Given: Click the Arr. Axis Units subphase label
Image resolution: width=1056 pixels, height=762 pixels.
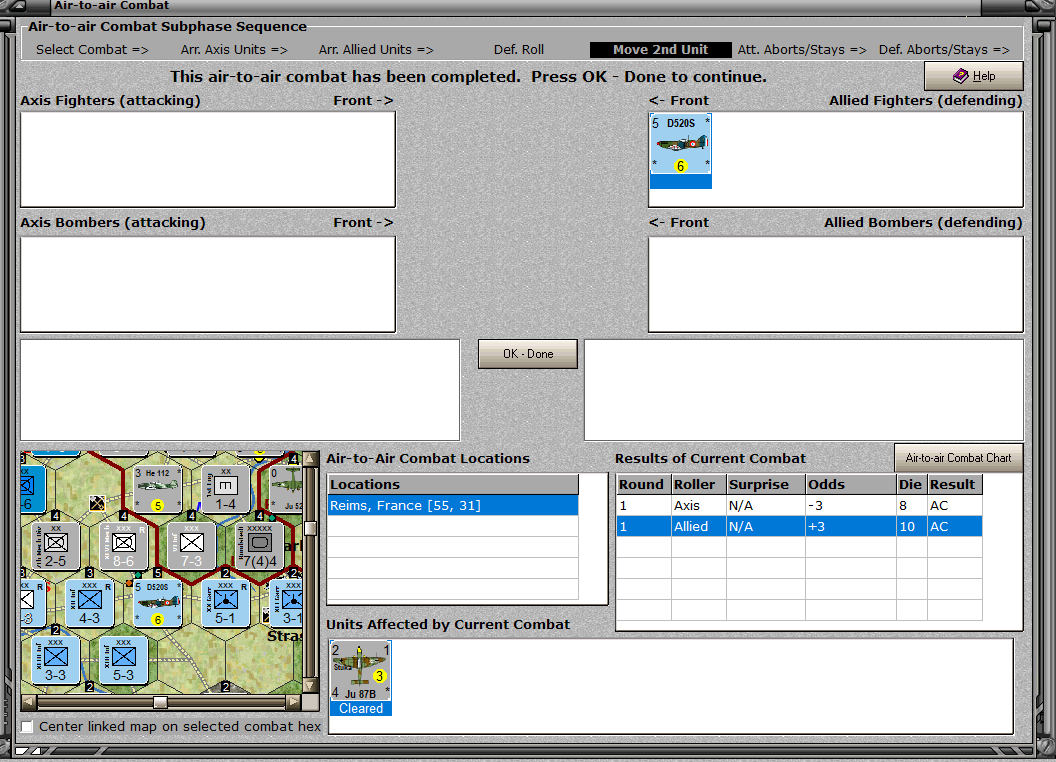Looking at the screenshot, I should (234, 50).
